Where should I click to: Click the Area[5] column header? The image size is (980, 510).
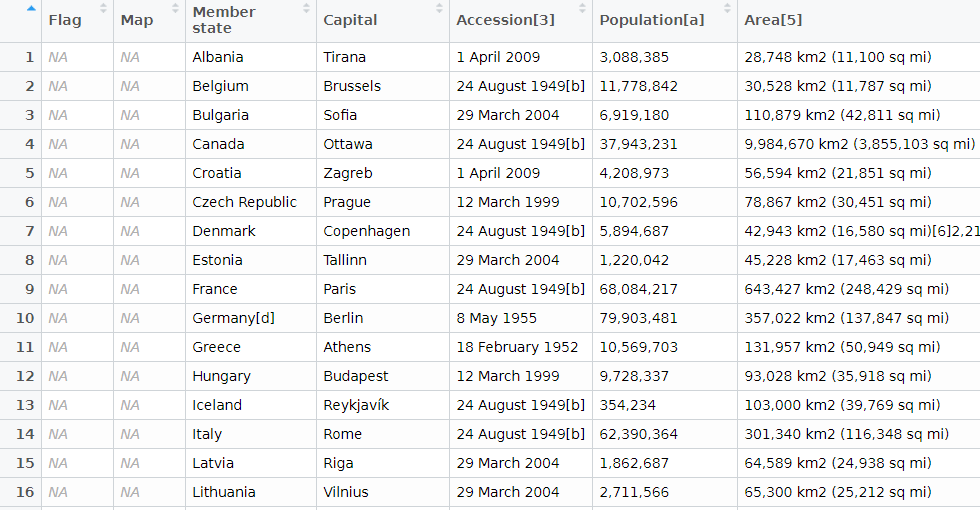coord(773,20)
